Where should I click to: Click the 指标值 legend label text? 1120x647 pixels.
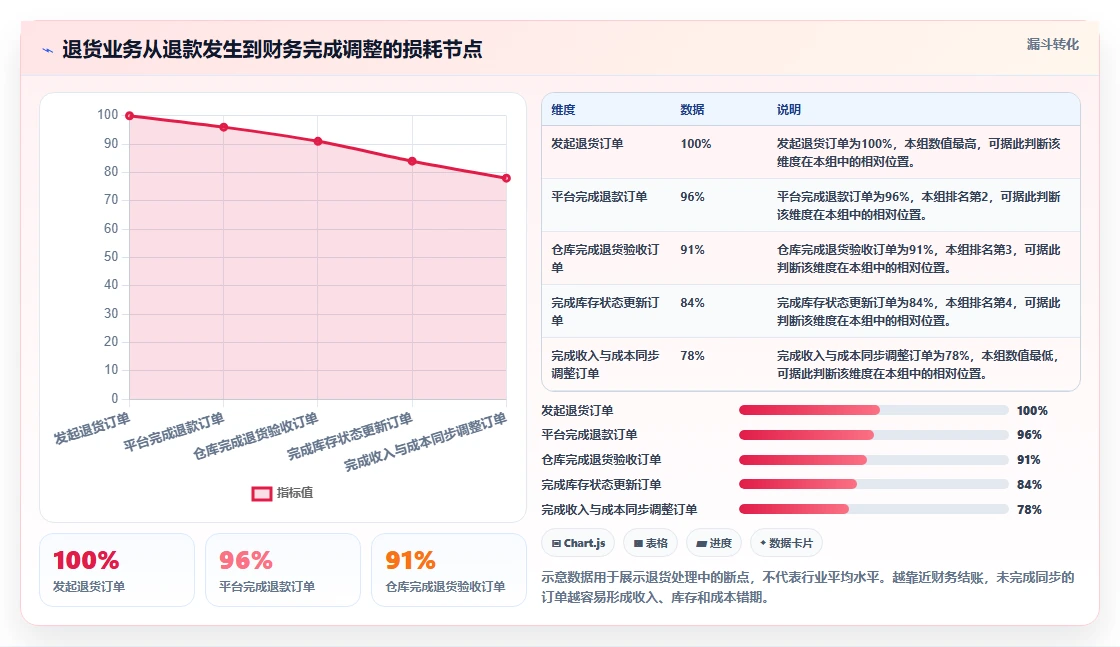coord(295,493)
